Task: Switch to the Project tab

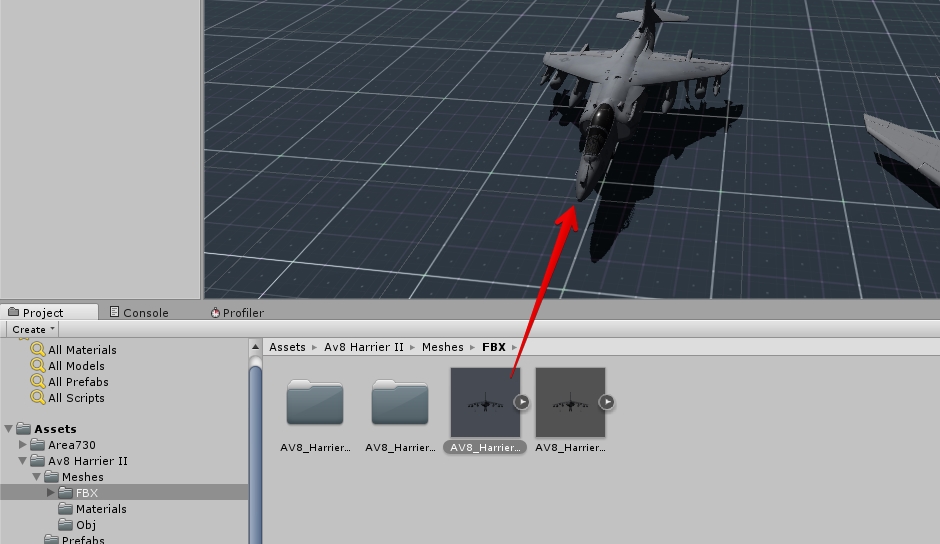Action: click(49, 312)
